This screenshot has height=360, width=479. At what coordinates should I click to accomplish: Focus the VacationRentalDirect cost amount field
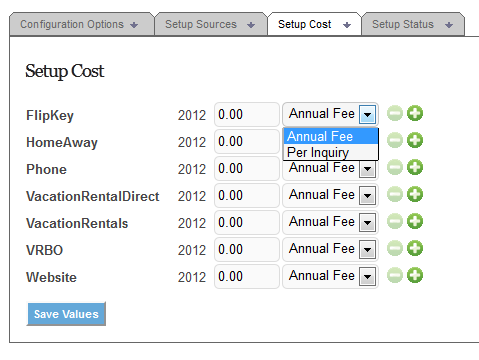(x=247, y=195)
